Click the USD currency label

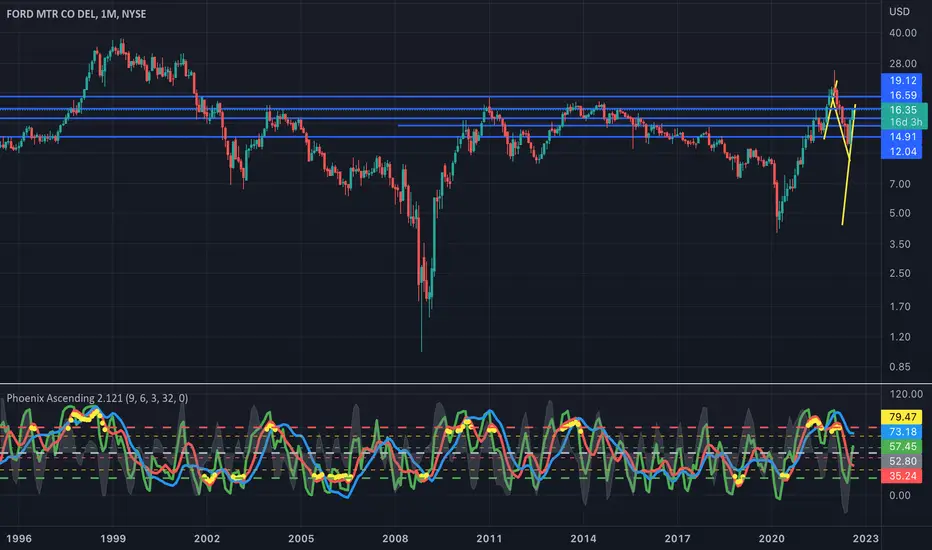899,11
